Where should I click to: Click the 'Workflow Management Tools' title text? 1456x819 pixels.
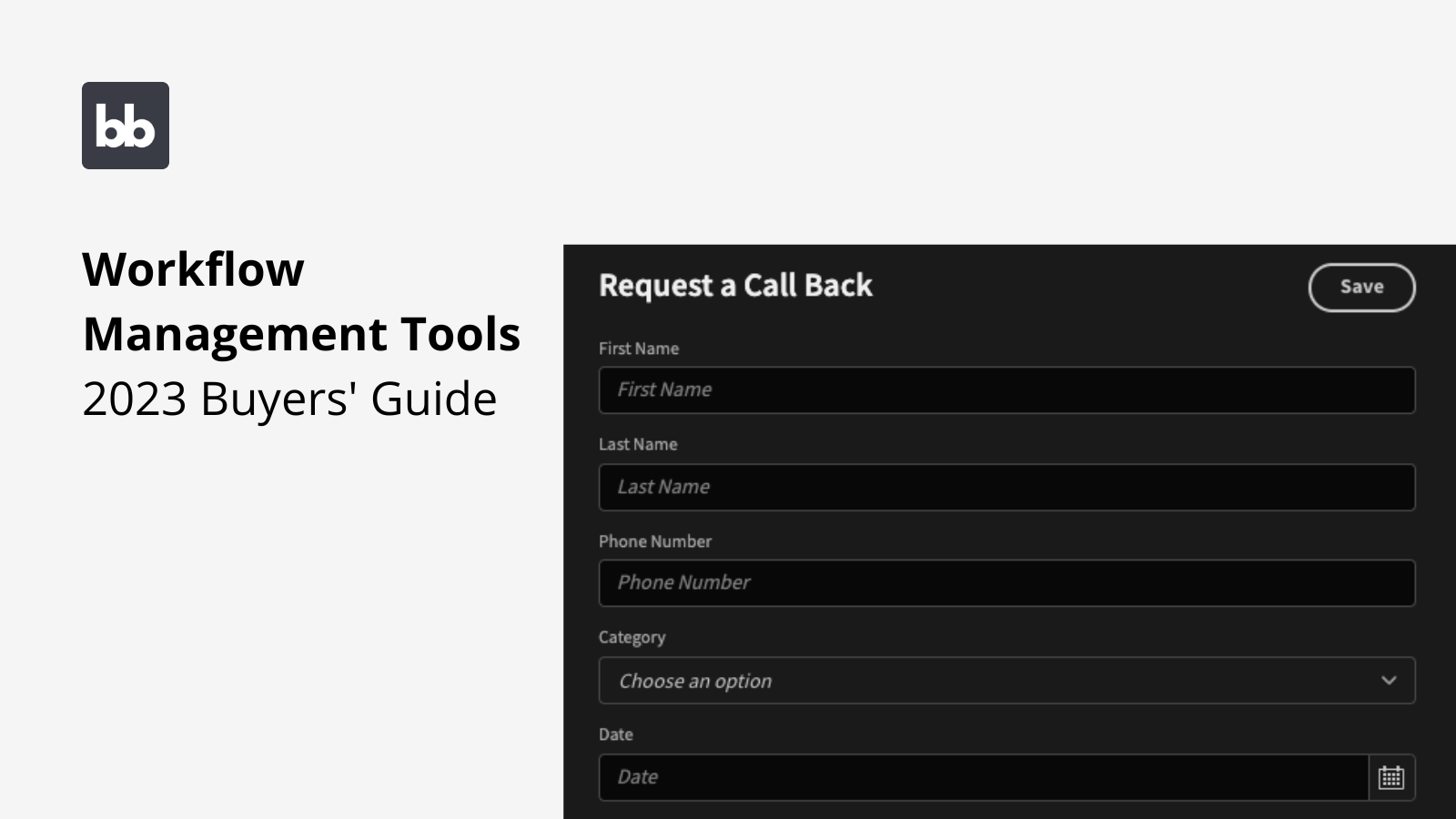coord(302,300)
